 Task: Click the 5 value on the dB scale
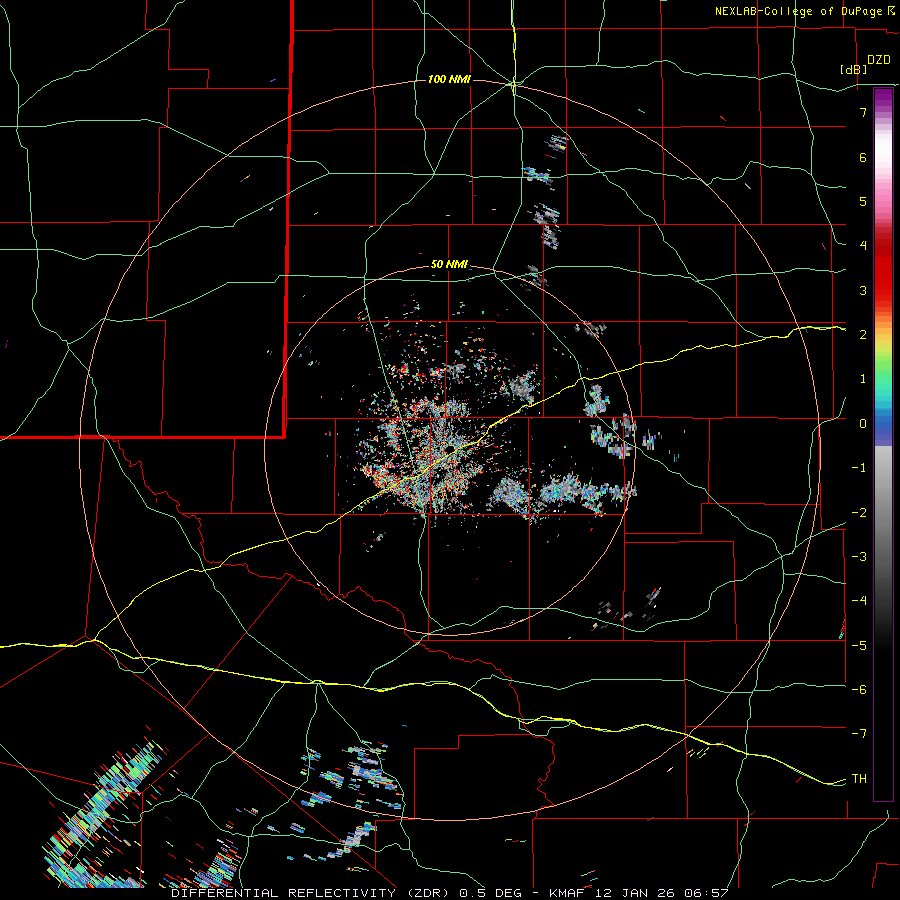pyautogui.click(x=863, y=201)
